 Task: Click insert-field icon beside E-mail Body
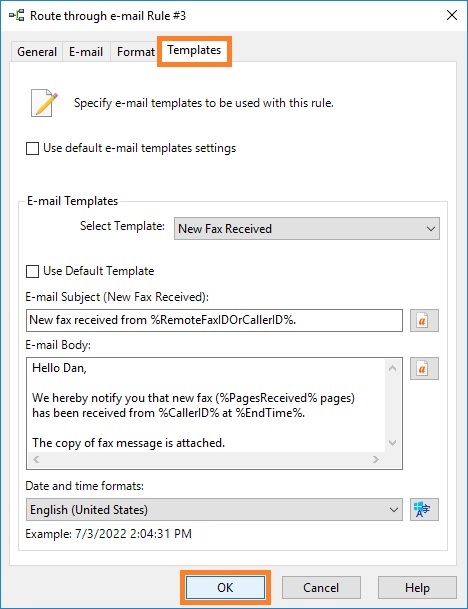(424, 368)
